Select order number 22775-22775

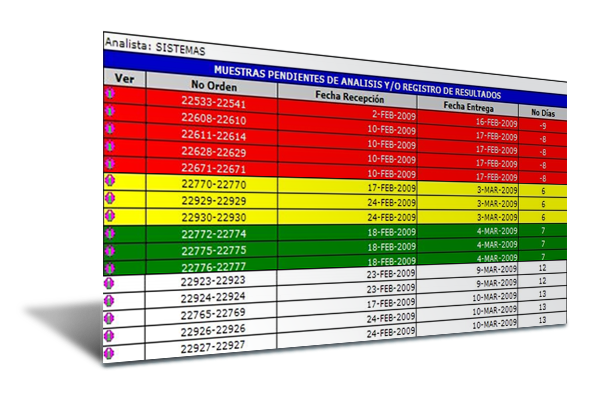(214, 250)
